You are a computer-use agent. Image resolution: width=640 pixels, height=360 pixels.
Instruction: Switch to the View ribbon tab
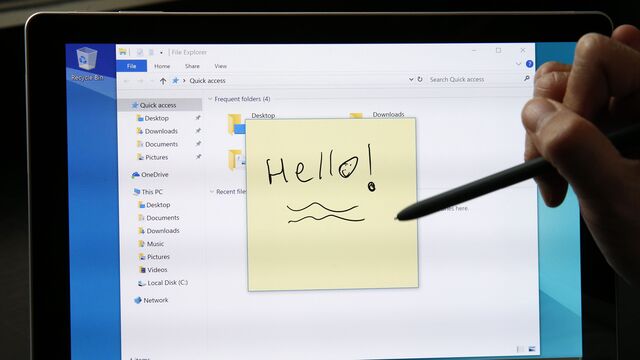tap(220, 66)
